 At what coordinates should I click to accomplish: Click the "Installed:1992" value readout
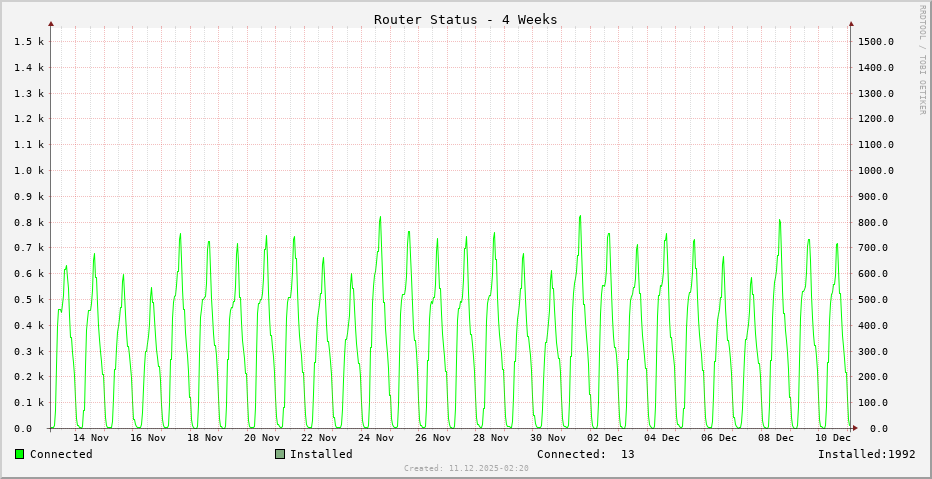pos(866,454)
